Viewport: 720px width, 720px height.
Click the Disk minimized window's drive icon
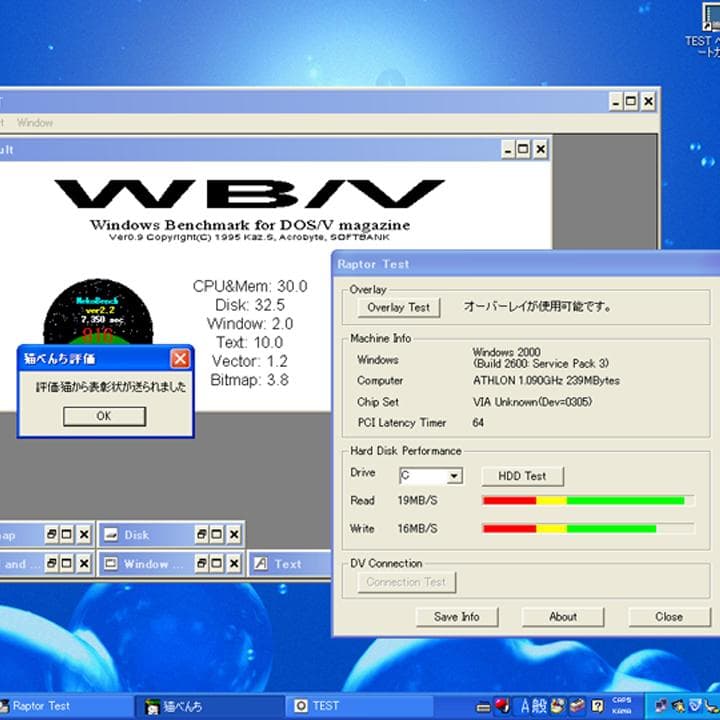point(111,534)
